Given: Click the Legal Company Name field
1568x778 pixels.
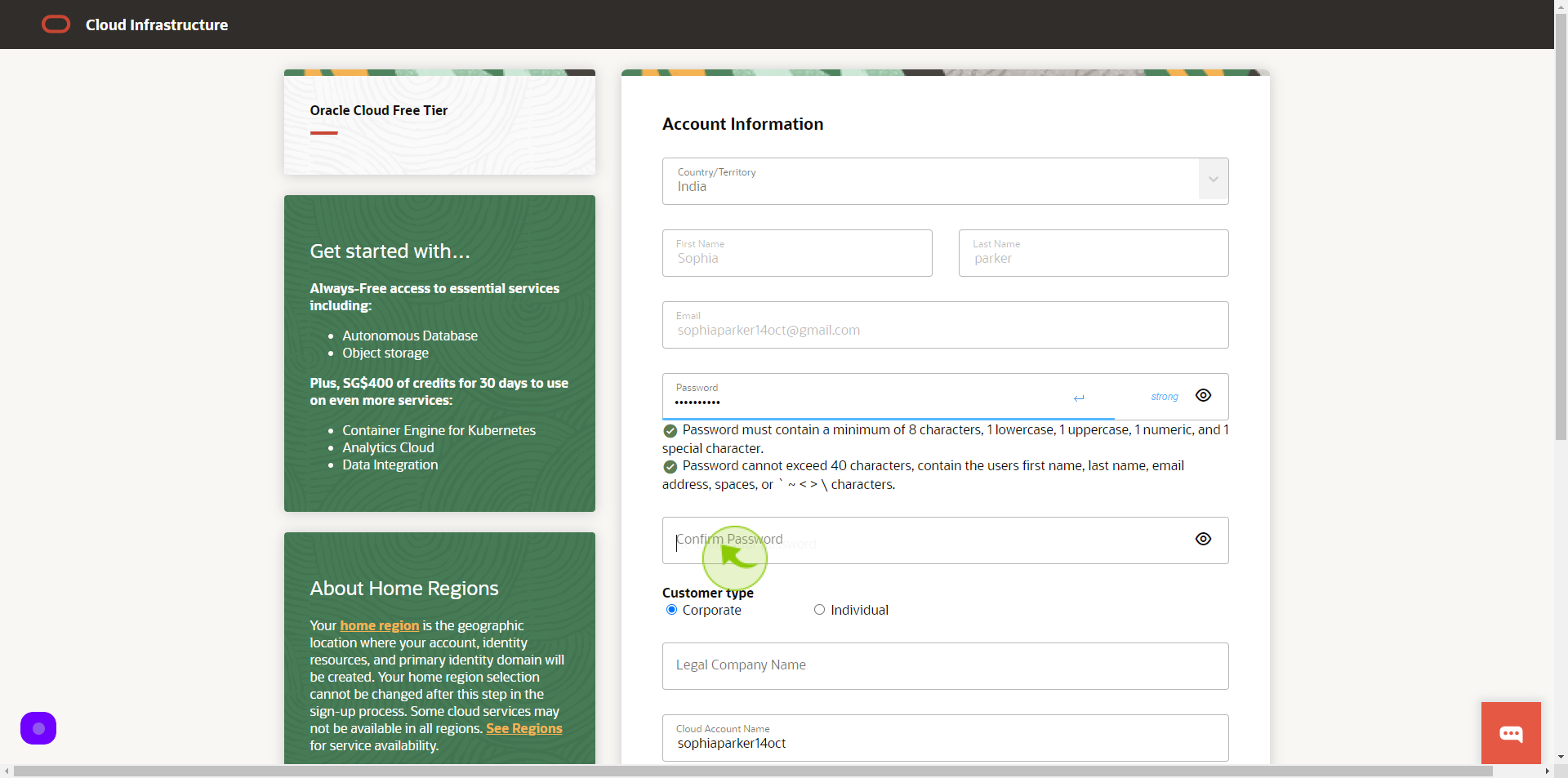Looking at the screenshot, I should (945, 666).
